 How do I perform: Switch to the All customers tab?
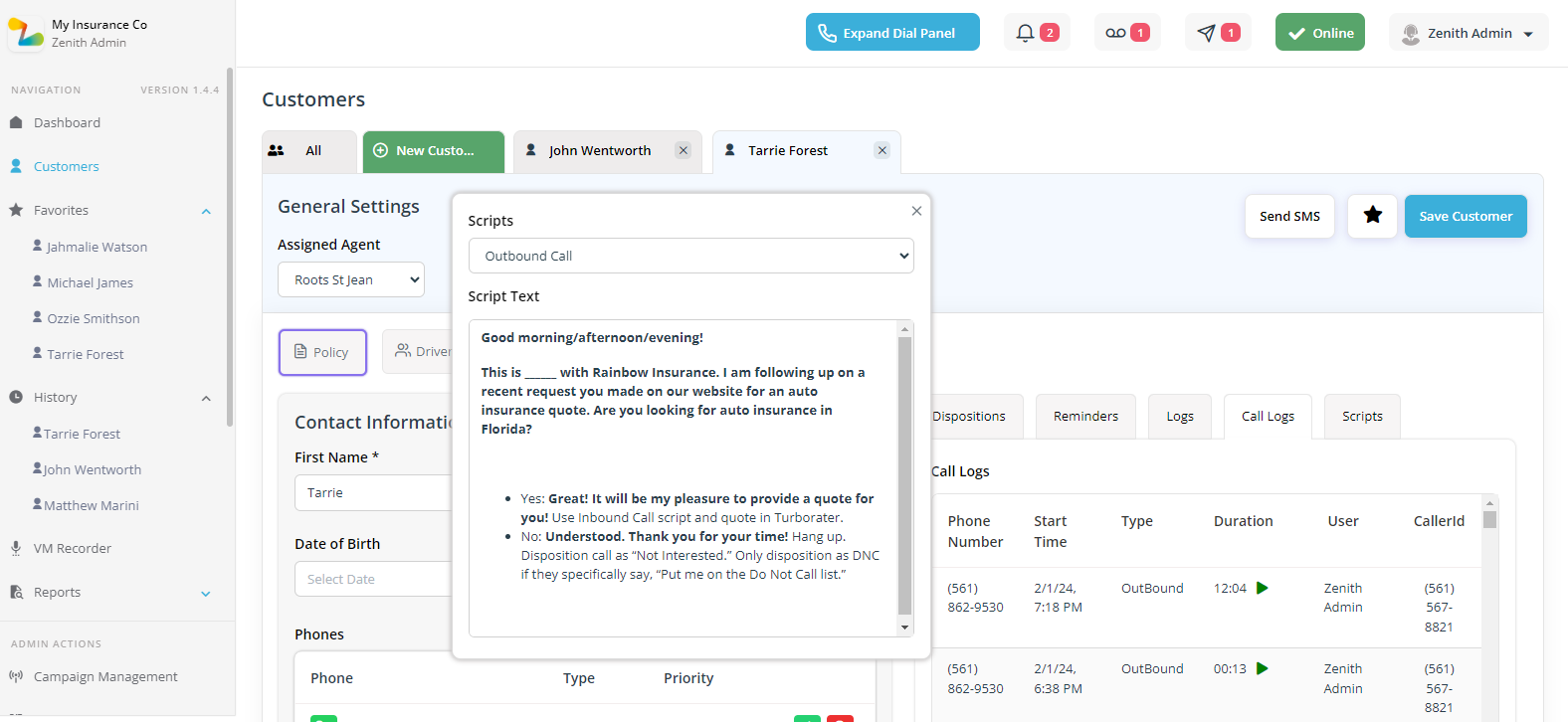point(309,151)
